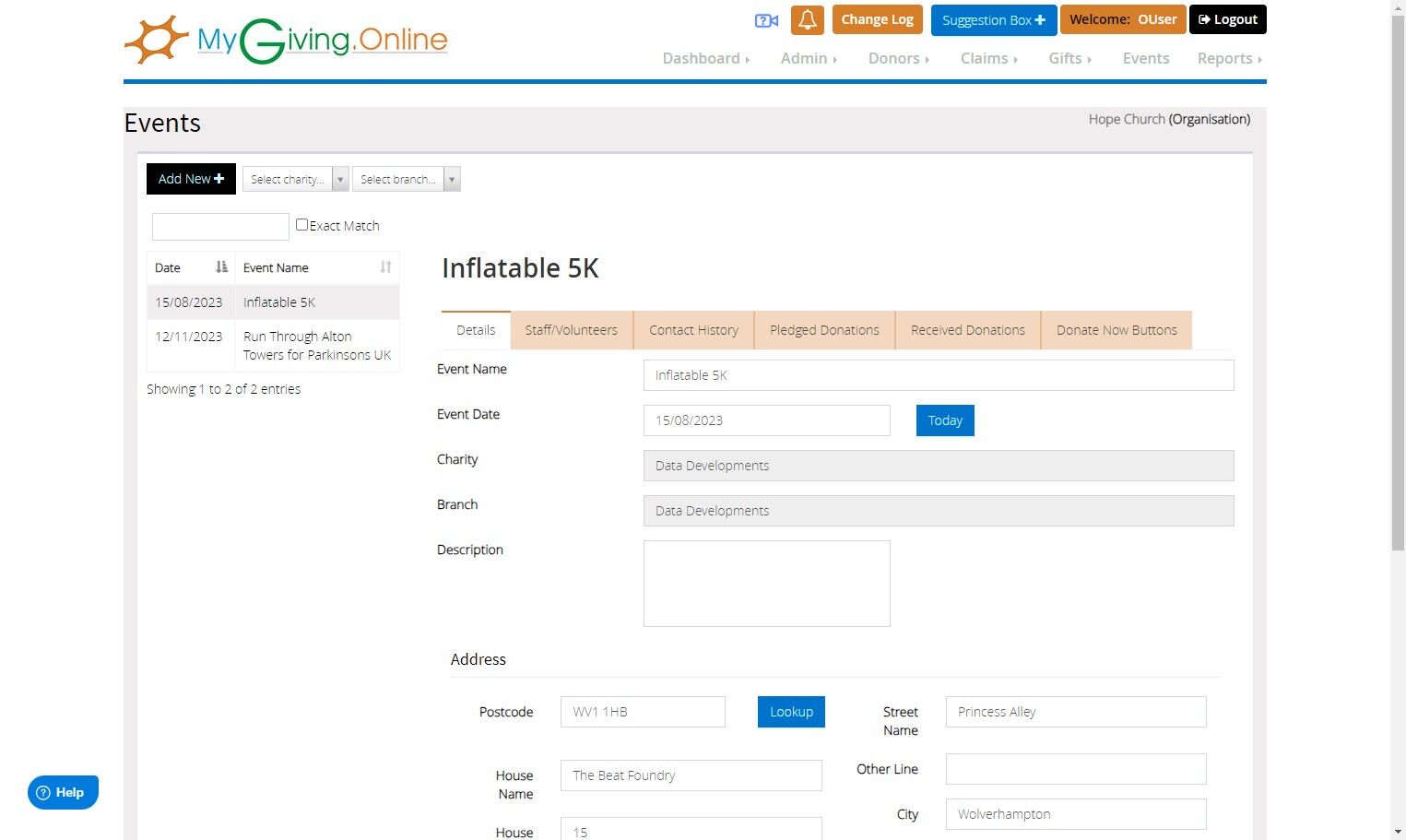
Task: Click the Add New button
Action: tap(191, 179)
